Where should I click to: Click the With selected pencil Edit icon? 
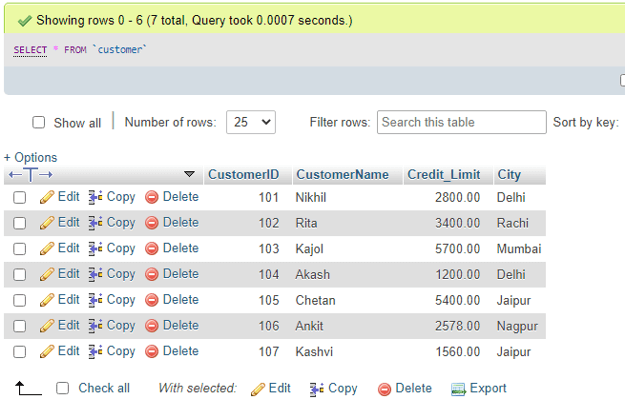pos(258,389)
